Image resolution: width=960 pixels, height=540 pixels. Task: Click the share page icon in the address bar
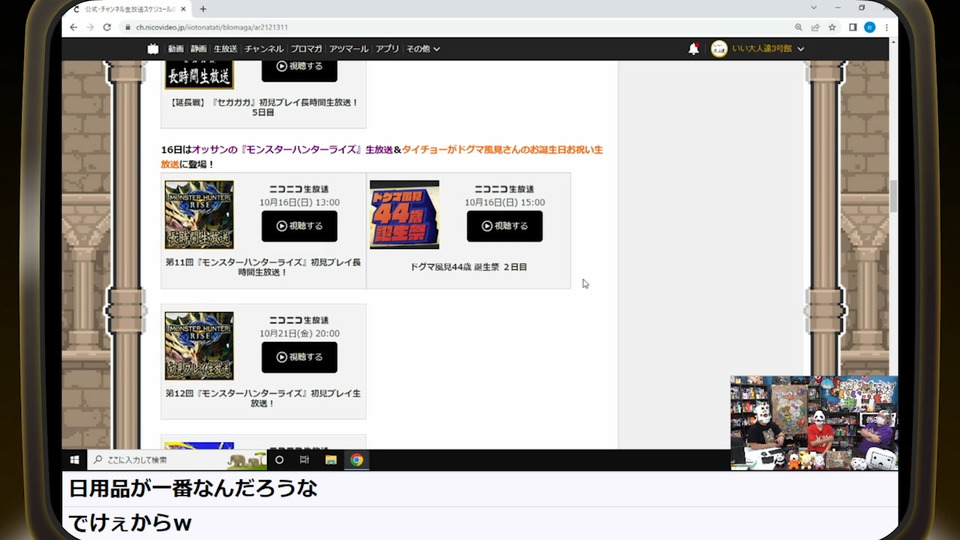point(816,28)
